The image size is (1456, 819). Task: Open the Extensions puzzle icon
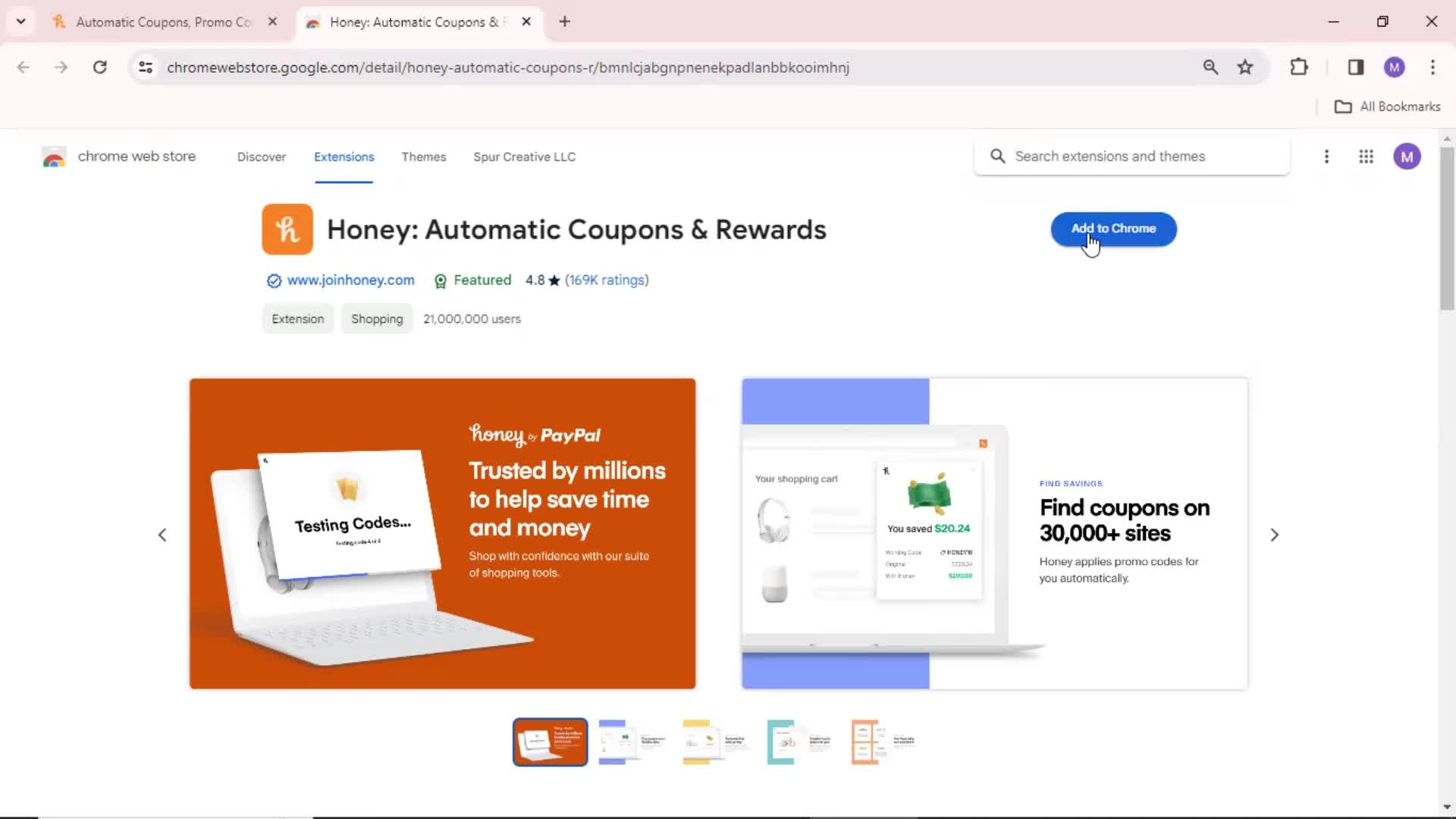click(1299, 67)
